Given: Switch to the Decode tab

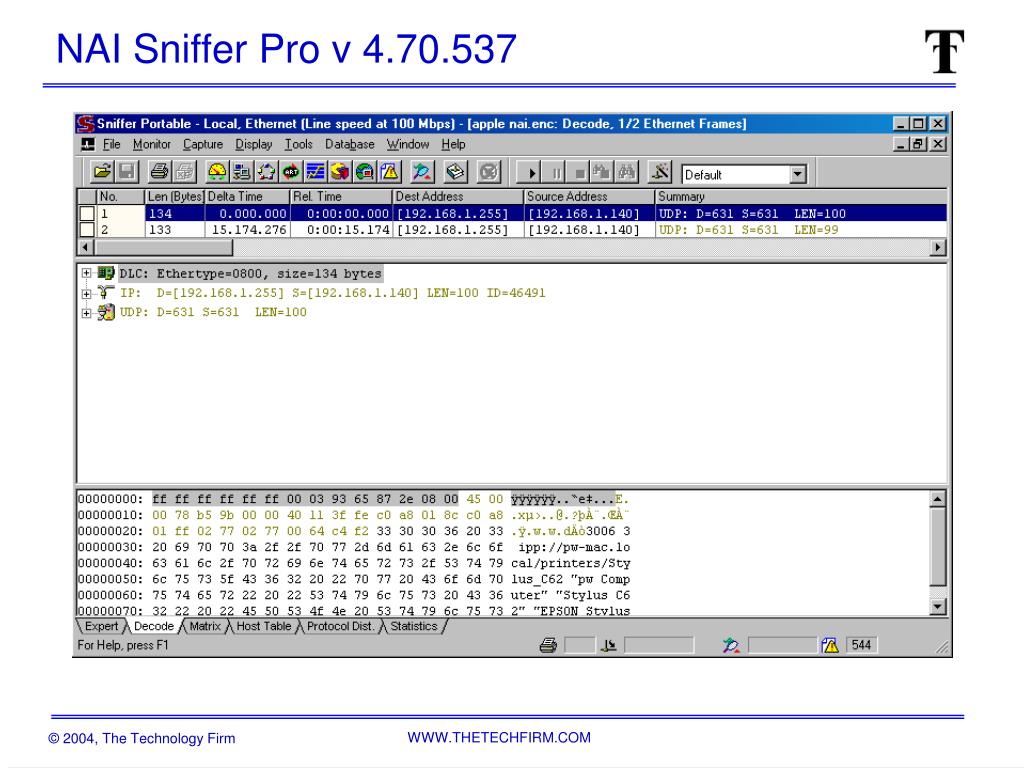Looking at the screenshot, I should (x=153, y=626).
